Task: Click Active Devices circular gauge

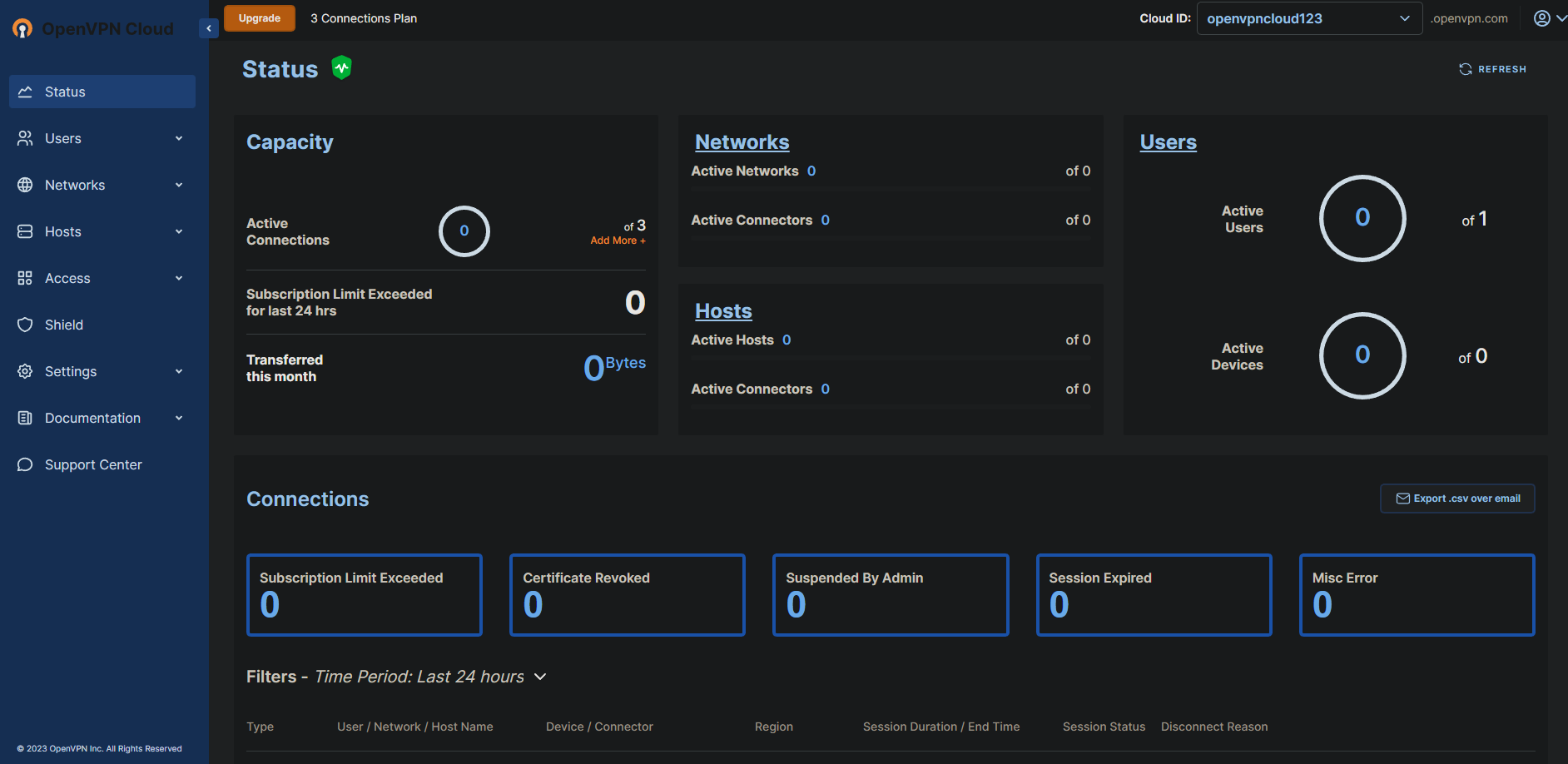Action: (x=1362, y=355)
